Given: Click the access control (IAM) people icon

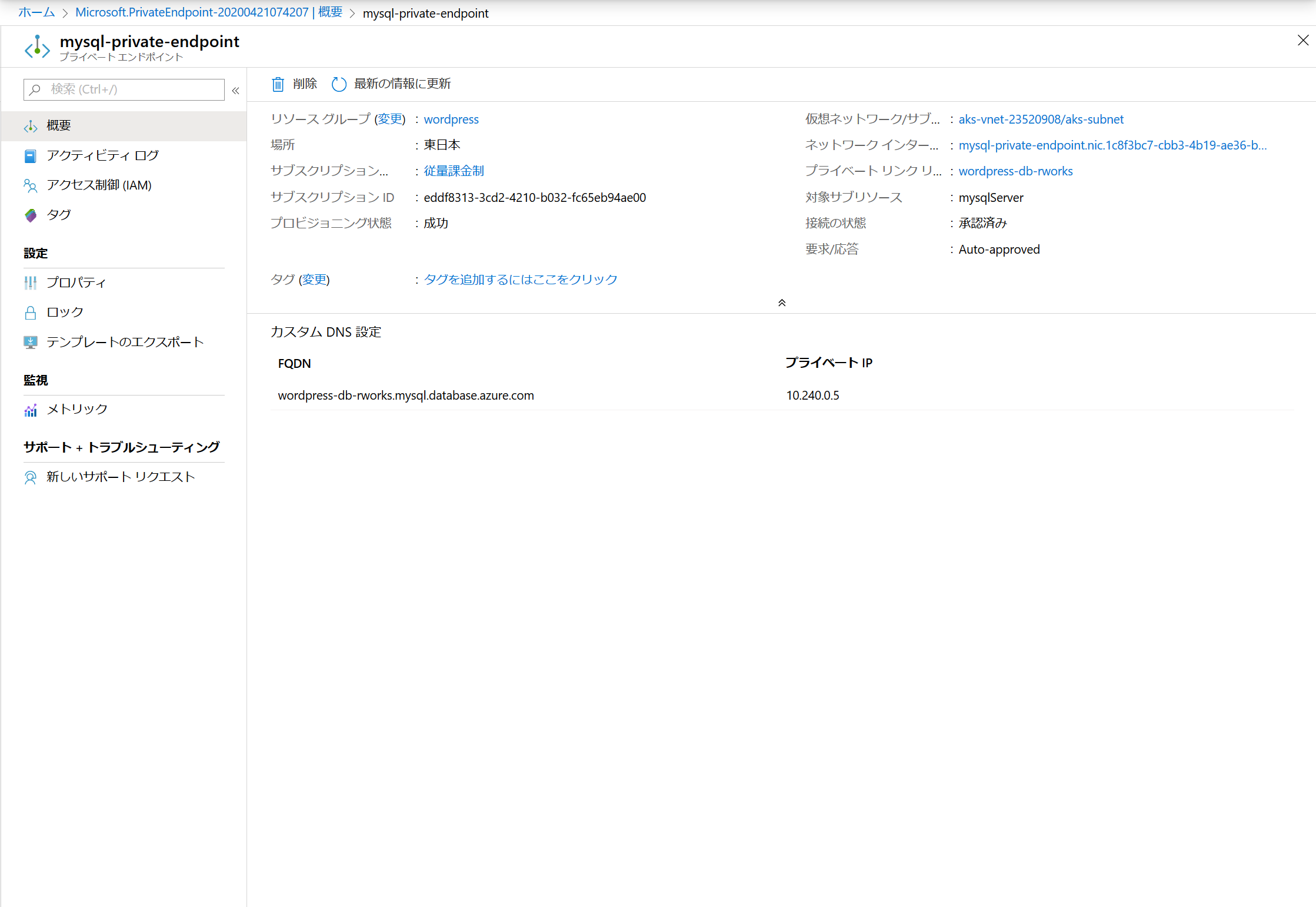Looking at the screenshot, I should coord(31,186).
